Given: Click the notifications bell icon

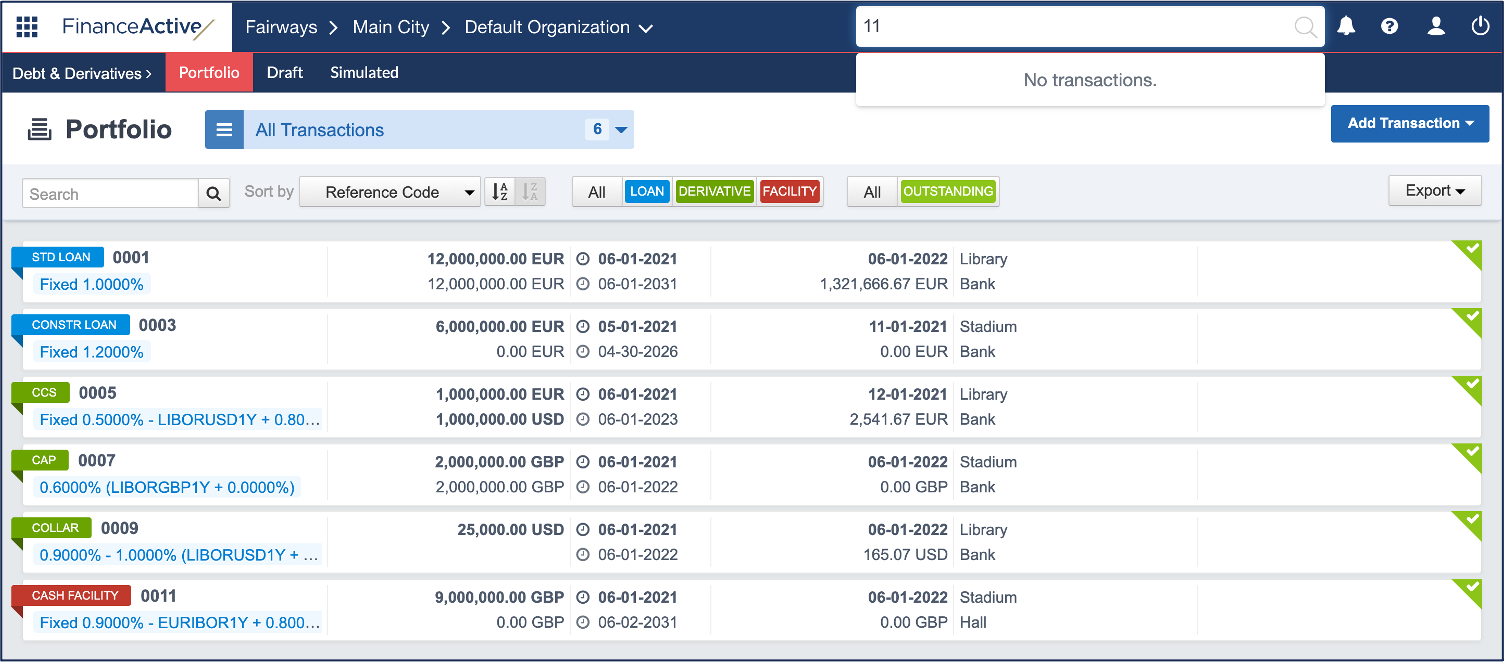Looking at the screenshot, I should (x=1346, y=27).
